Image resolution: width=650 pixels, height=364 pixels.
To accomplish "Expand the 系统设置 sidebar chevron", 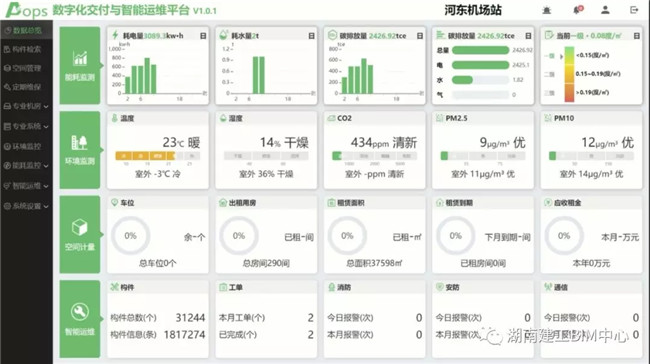I will pyautogui.click(x=46, y=206).
